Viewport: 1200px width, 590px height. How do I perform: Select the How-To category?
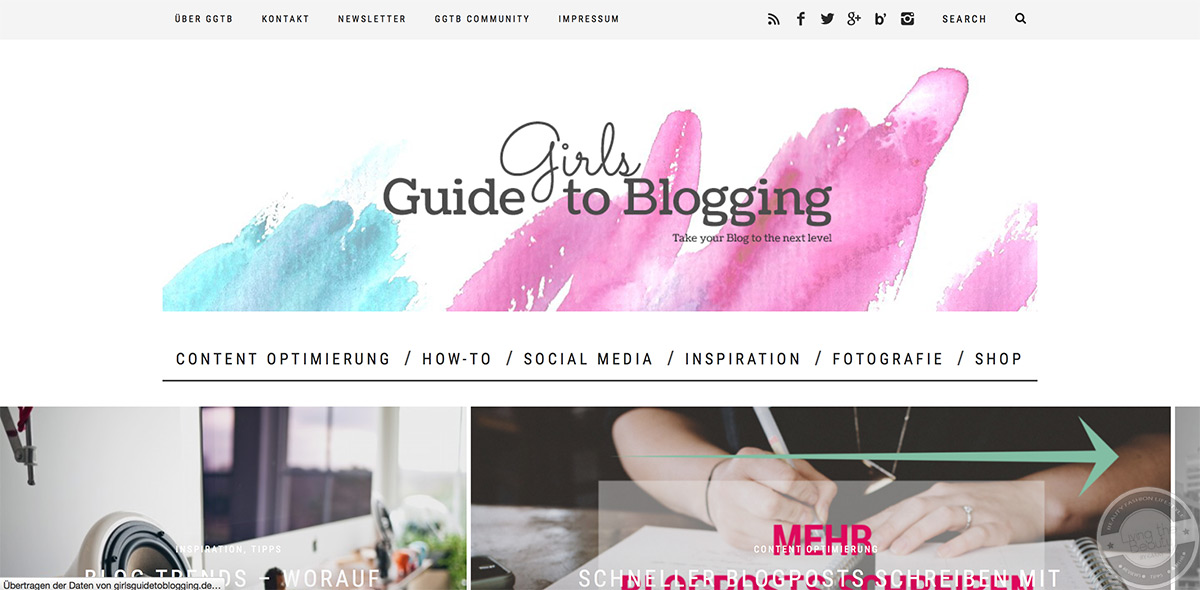[x=457, y=359]
